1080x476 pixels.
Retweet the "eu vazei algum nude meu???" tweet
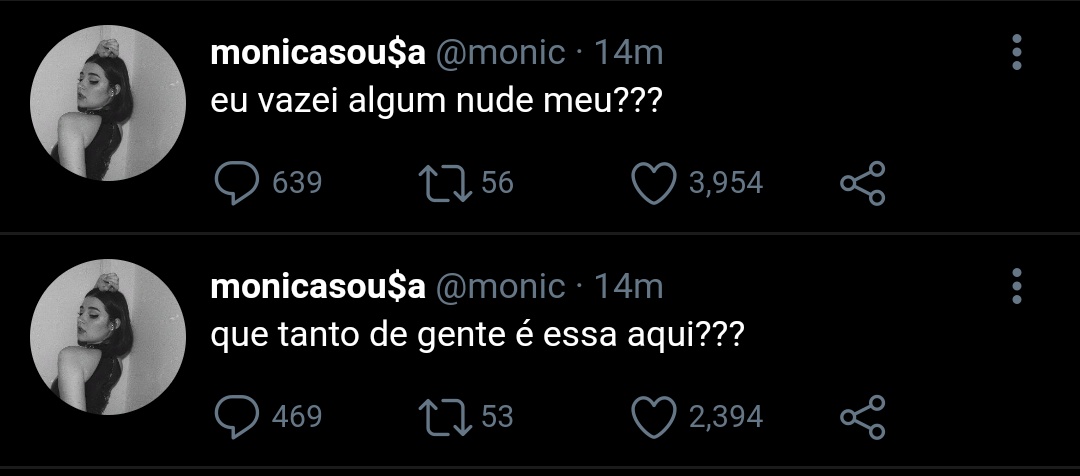445,183
